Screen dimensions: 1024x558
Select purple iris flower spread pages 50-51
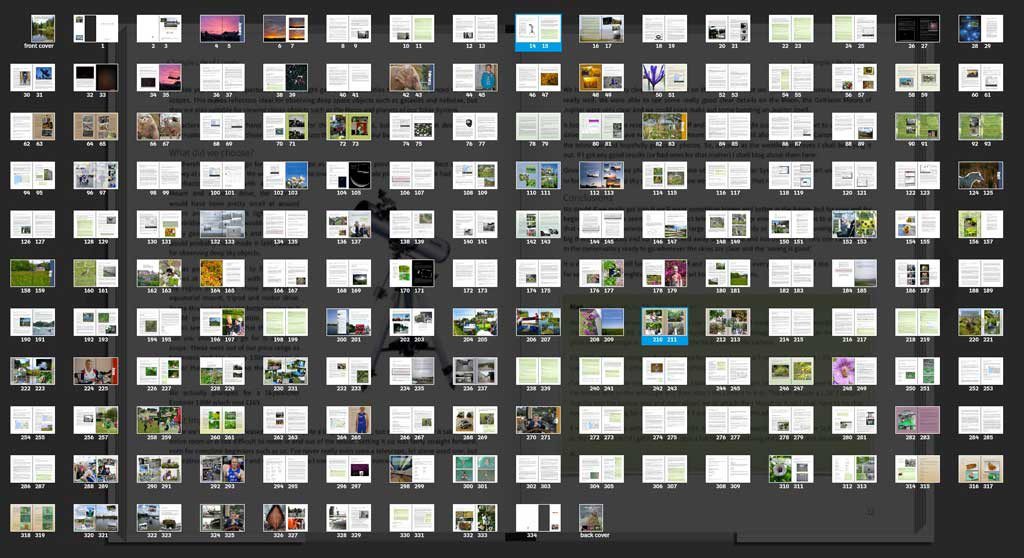click(664, 78)
